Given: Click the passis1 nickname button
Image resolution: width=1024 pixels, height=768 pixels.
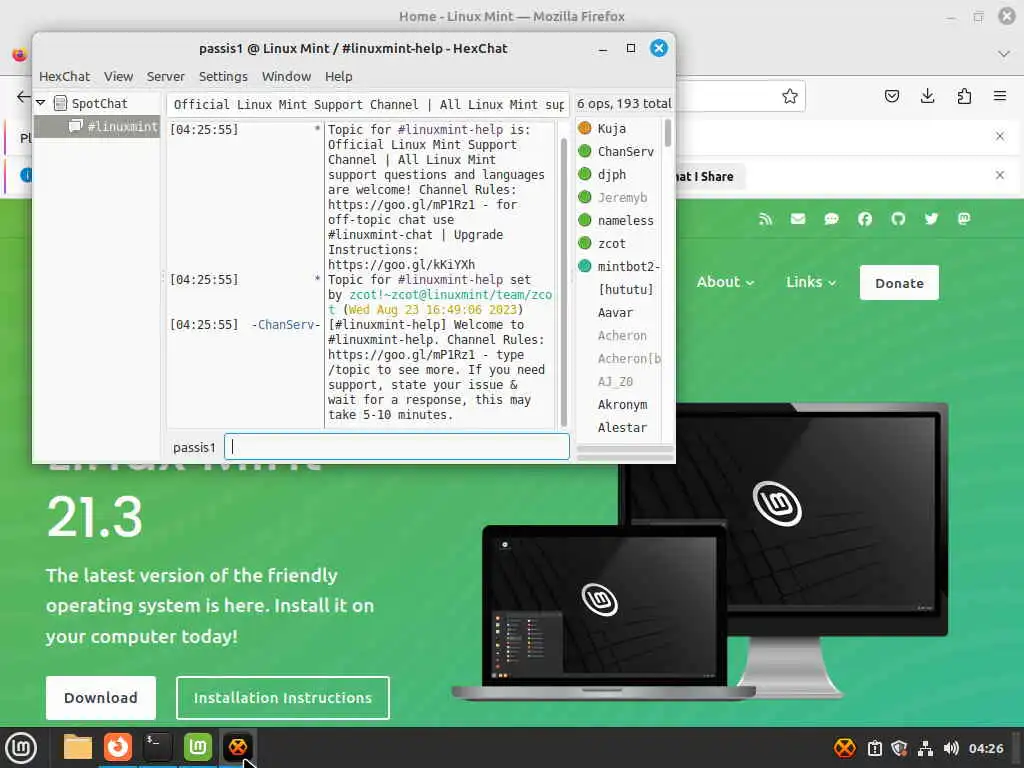Looking at the screenshot, I should [194, 447].
